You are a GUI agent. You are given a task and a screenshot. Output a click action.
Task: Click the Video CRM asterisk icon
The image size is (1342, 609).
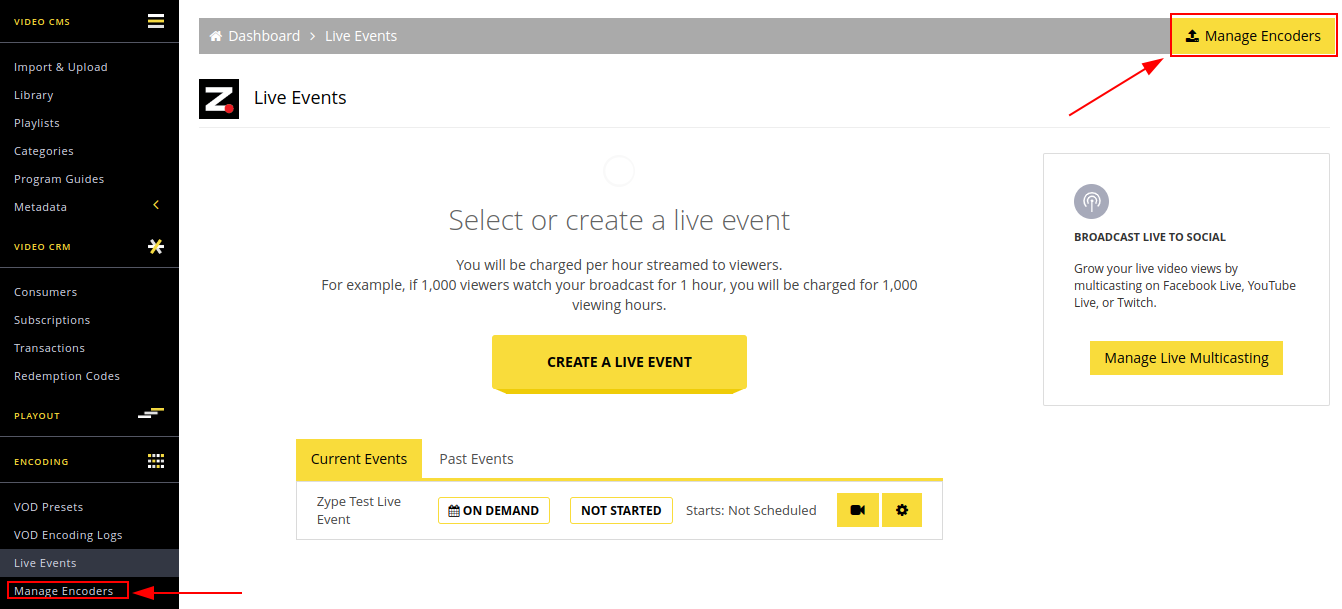(156, 246)
